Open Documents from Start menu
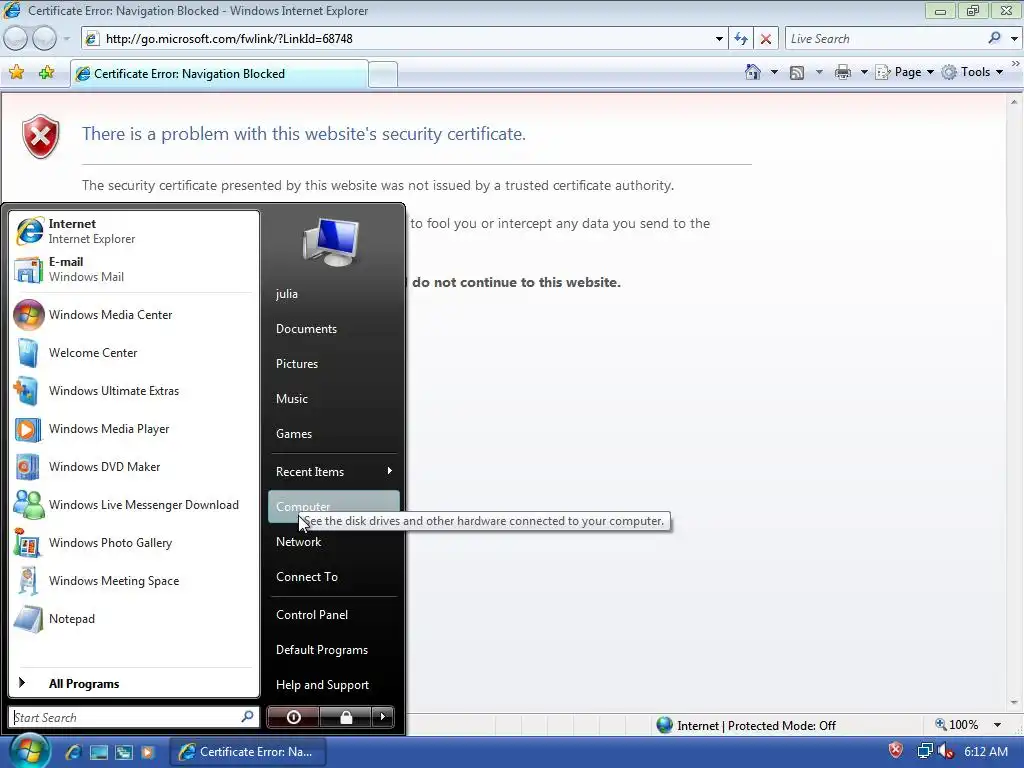1024x768 pixels. coord(333,329)
